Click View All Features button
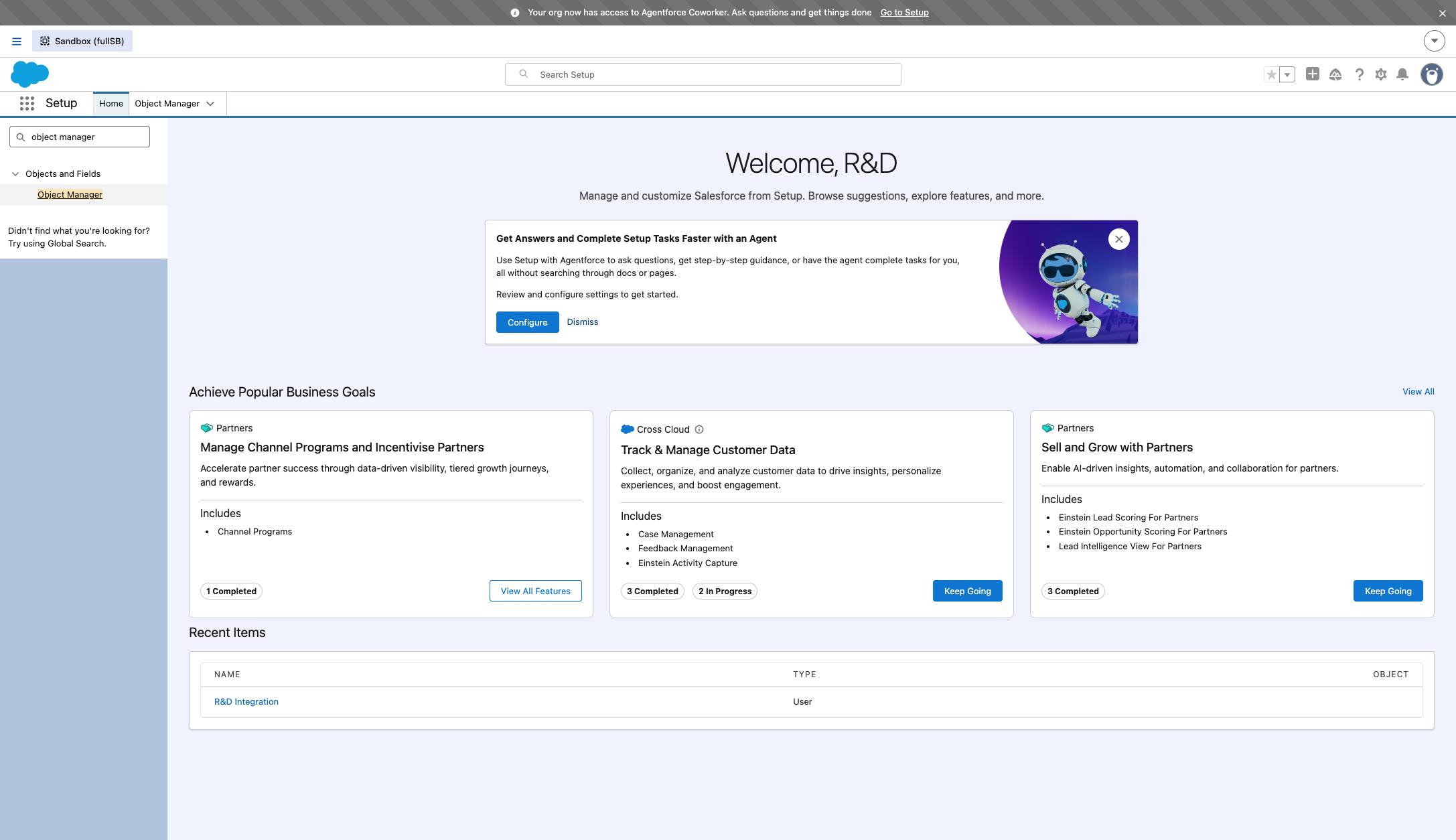 (536, 591)
